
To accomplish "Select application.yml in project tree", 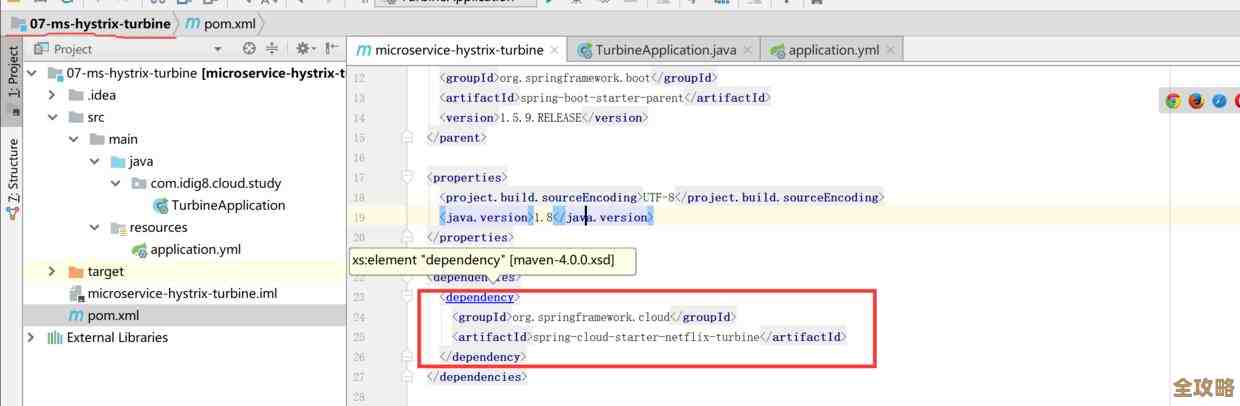I will (196, 249).
